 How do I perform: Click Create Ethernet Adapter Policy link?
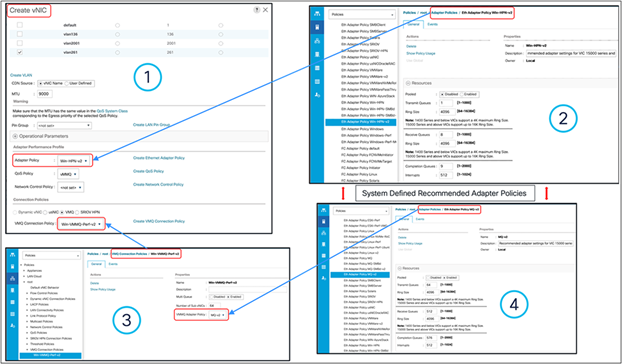[x=159, y=158]
